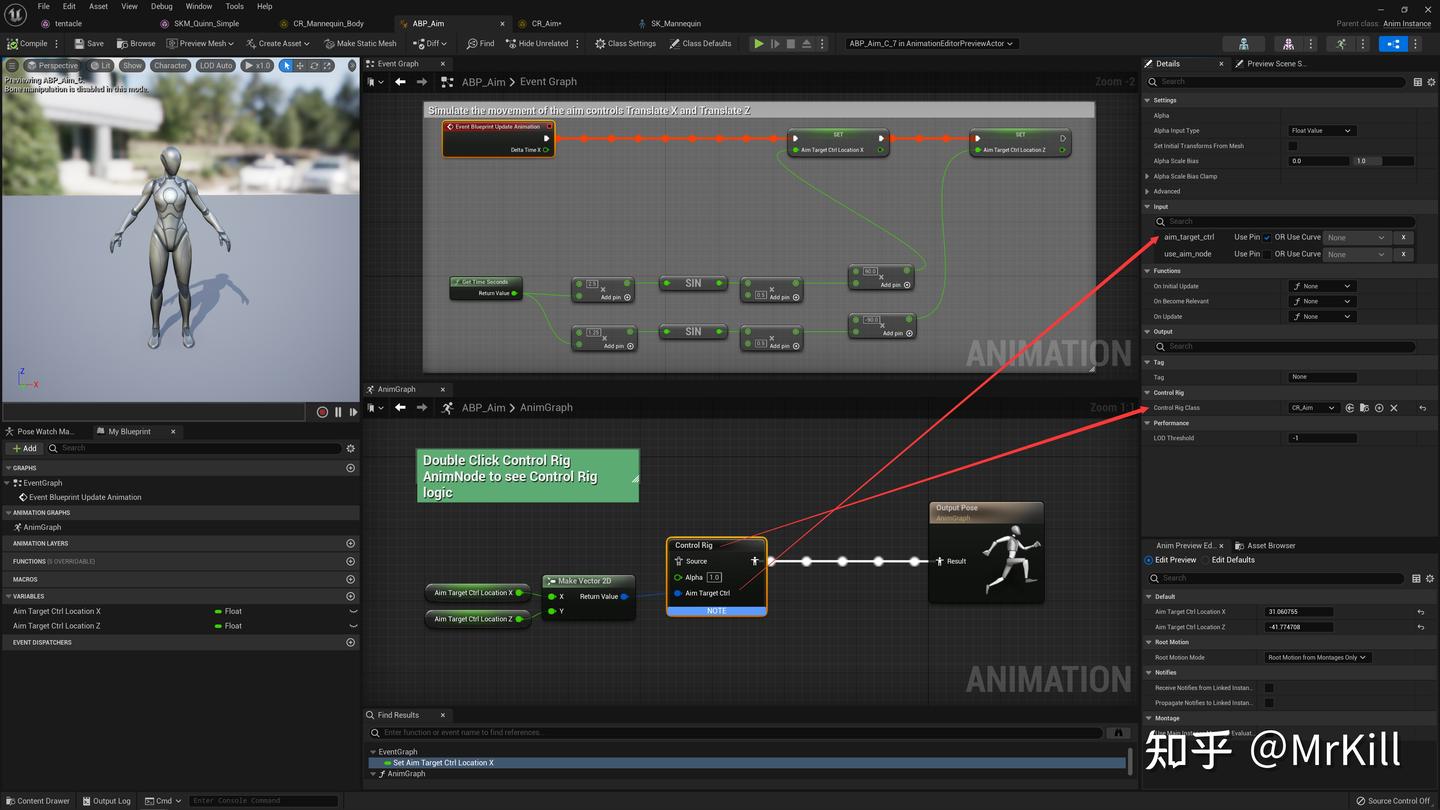Browse to the Control Rig Class asset
This screenshot has width=1440, height=810.
(1364, 408)
